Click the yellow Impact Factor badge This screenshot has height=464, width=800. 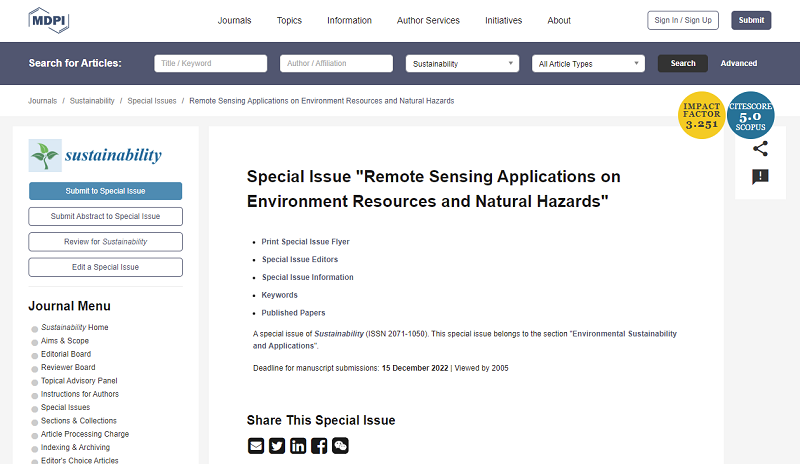(x=701, y=115)
